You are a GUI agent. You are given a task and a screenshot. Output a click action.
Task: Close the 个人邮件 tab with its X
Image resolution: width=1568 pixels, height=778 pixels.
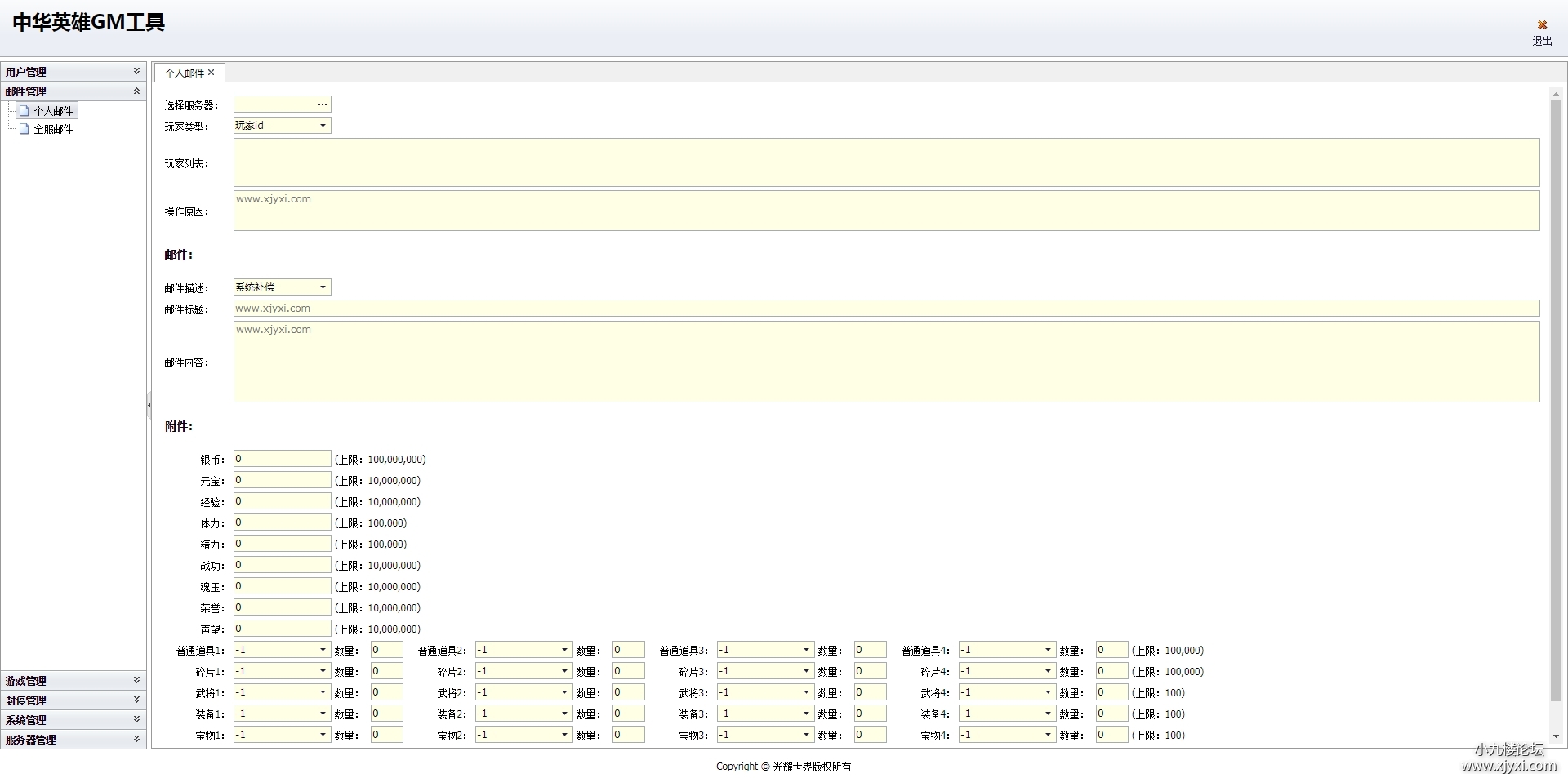pyautogui.click(x=212, y=73)
